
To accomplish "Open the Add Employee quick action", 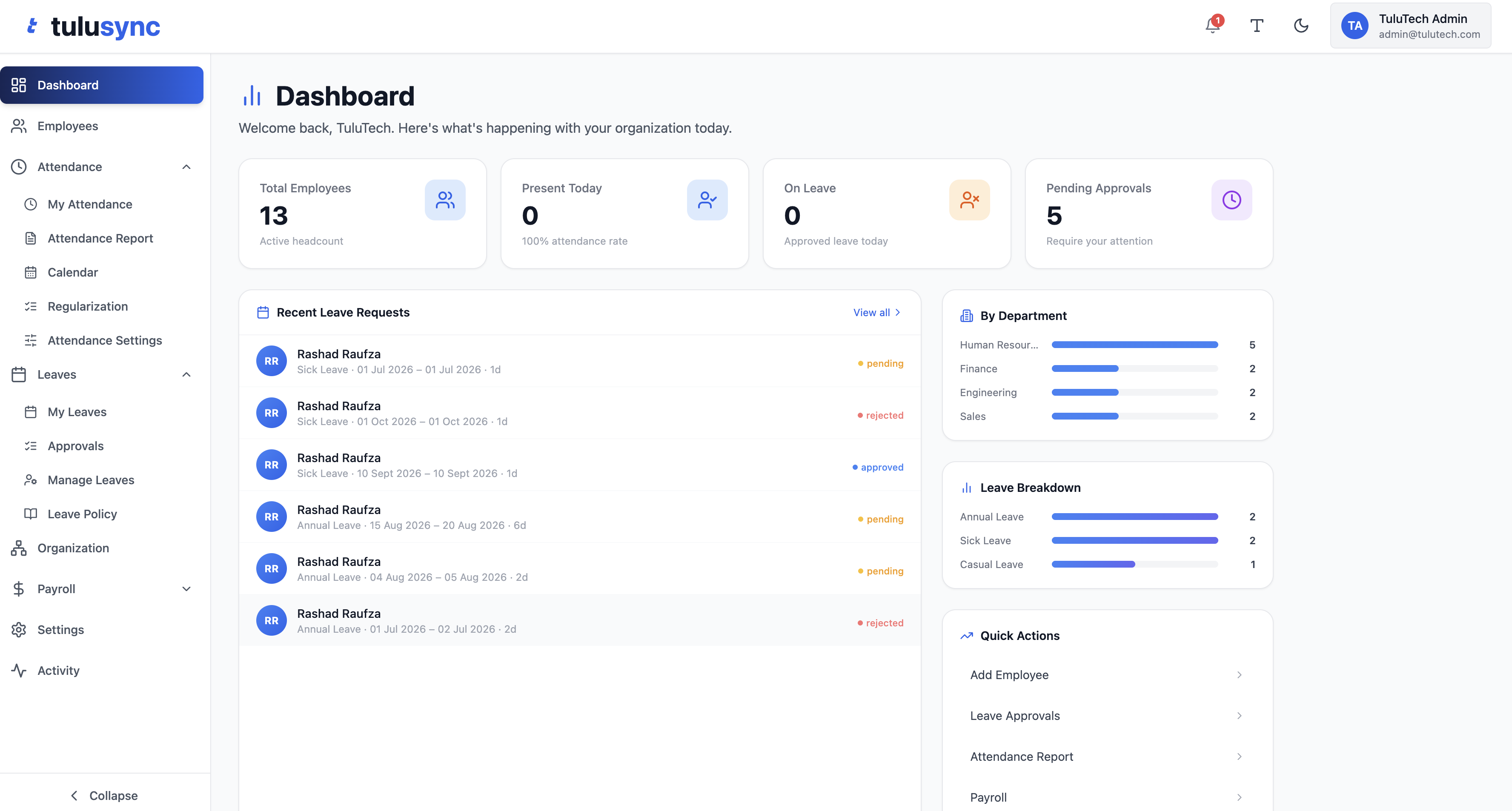I will click(1107, 675).
